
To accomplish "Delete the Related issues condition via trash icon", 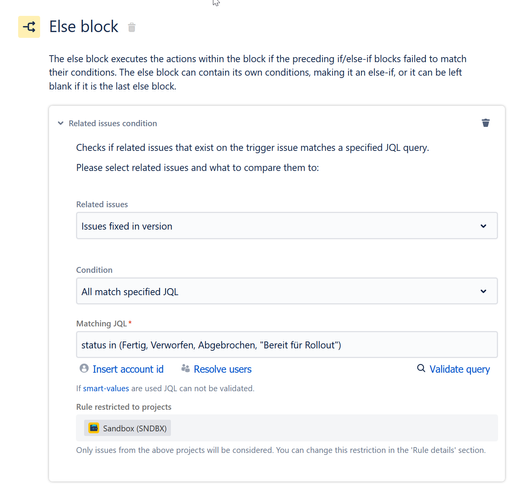I will 486,123.
